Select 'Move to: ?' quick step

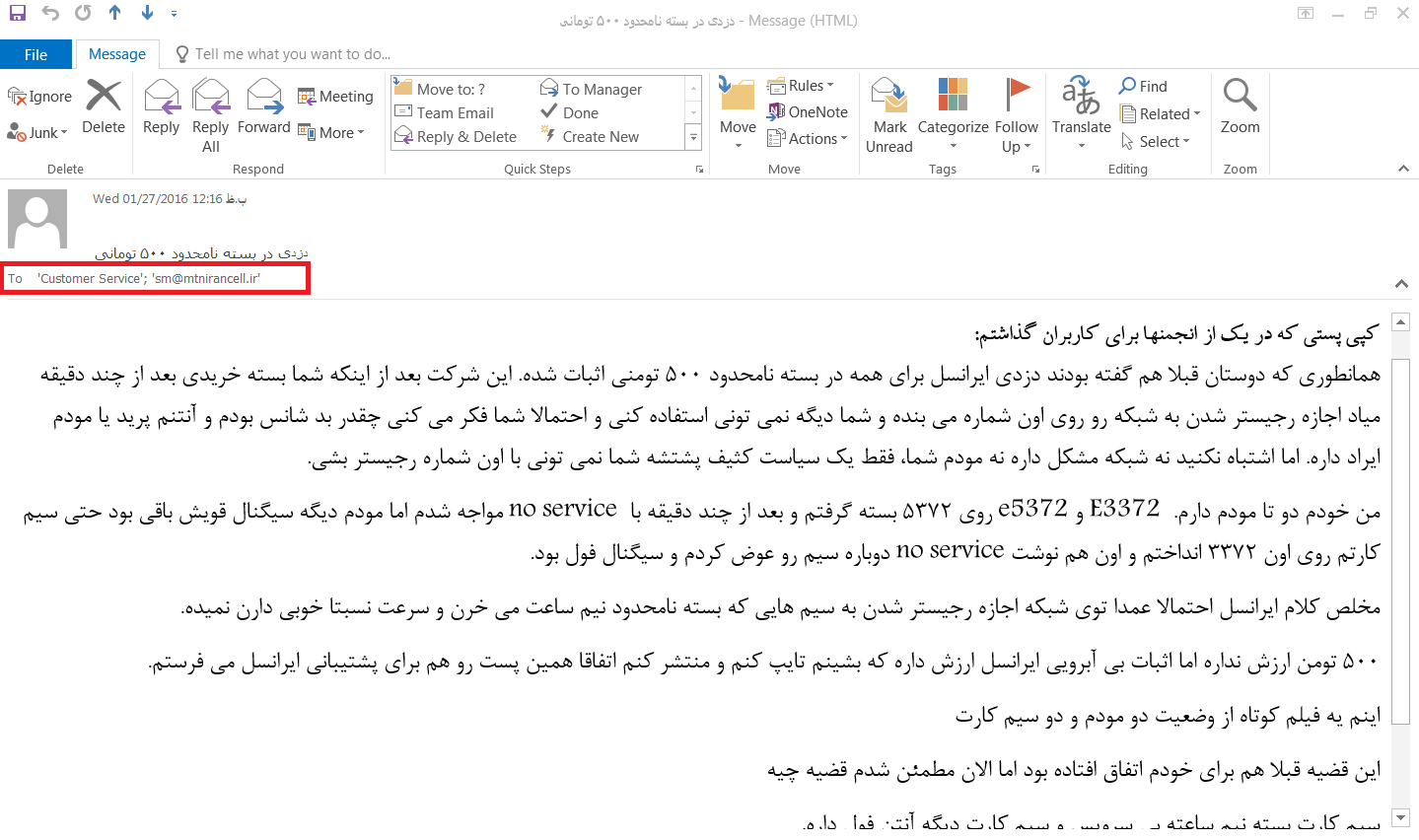click(441, 89)
